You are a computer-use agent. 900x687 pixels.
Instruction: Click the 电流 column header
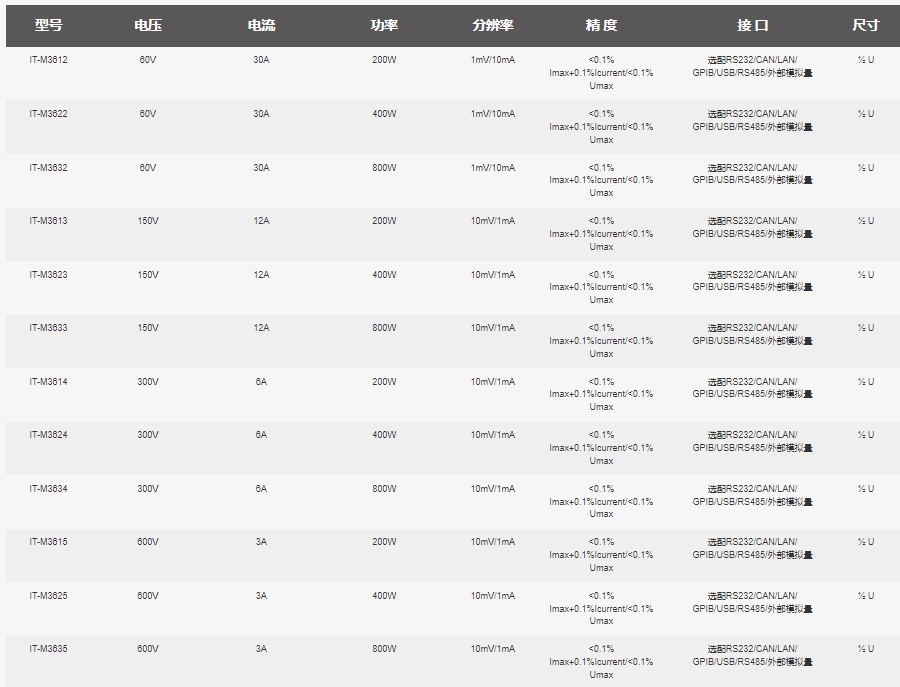pyautogui.click(x=261, y=25)
